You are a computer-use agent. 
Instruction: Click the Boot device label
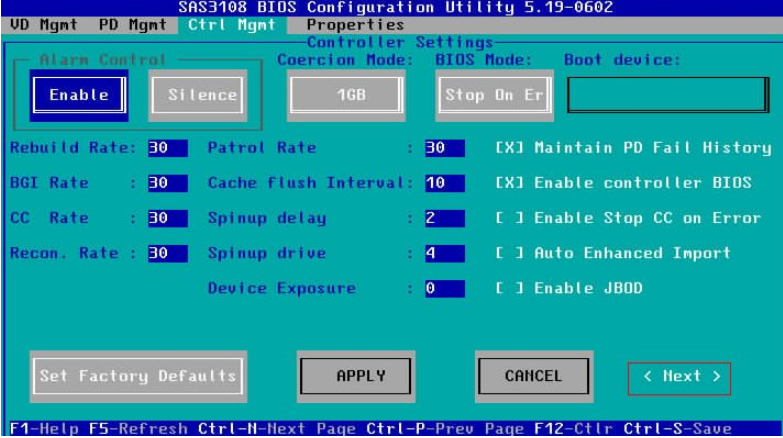click(622, 60)
